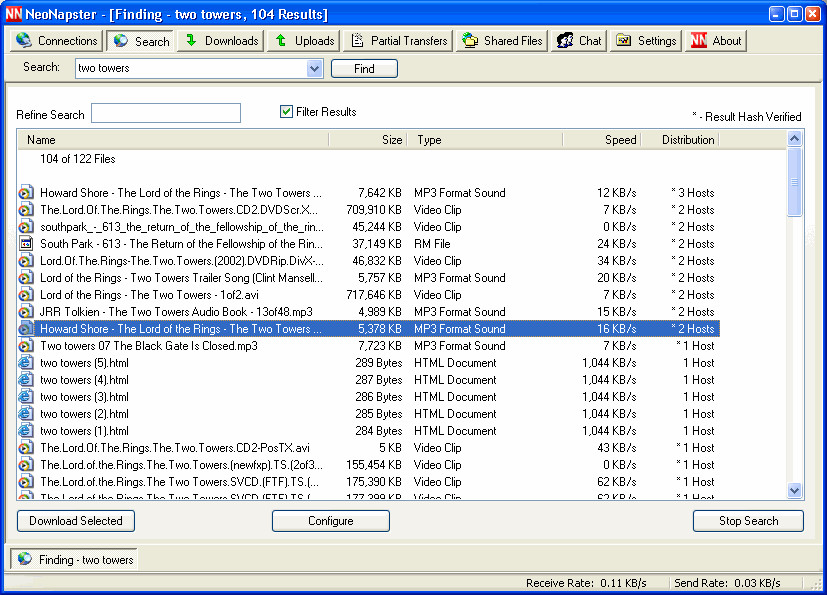827x595 pixels.
Task: Click the 3 Hosts distribution cell
Action: (693, 193)
